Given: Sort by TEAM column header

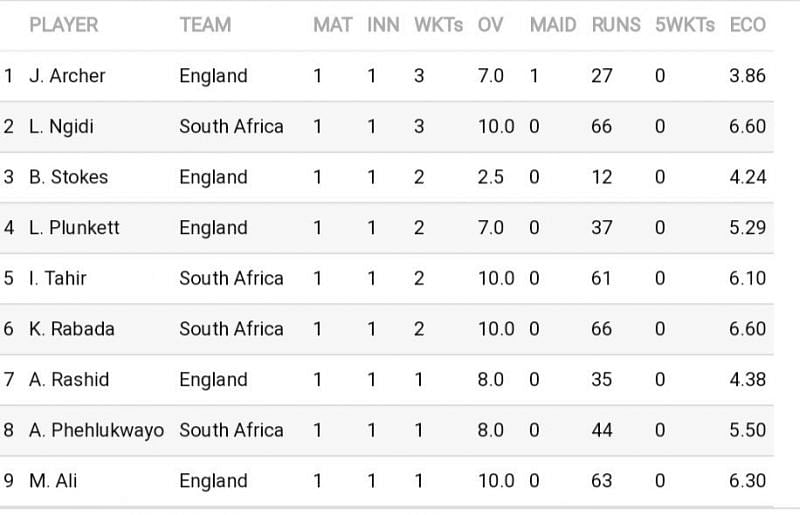Looking at the screenshot, I should [x=205, y=24].
